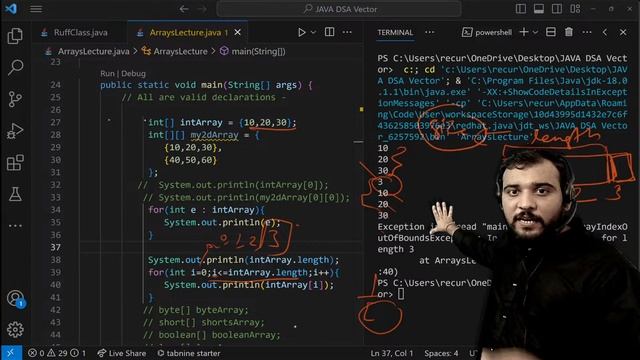The width and height of the screenshot is (640, 360).
Task: Select the TERMINAL panel tab
Action: point(395,32)
